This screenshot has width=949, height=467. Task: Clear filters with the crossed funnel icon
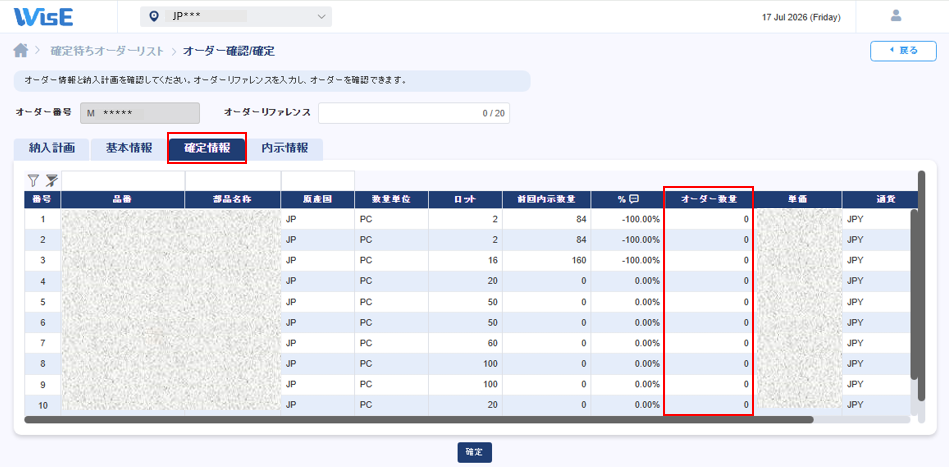[51, 180]
